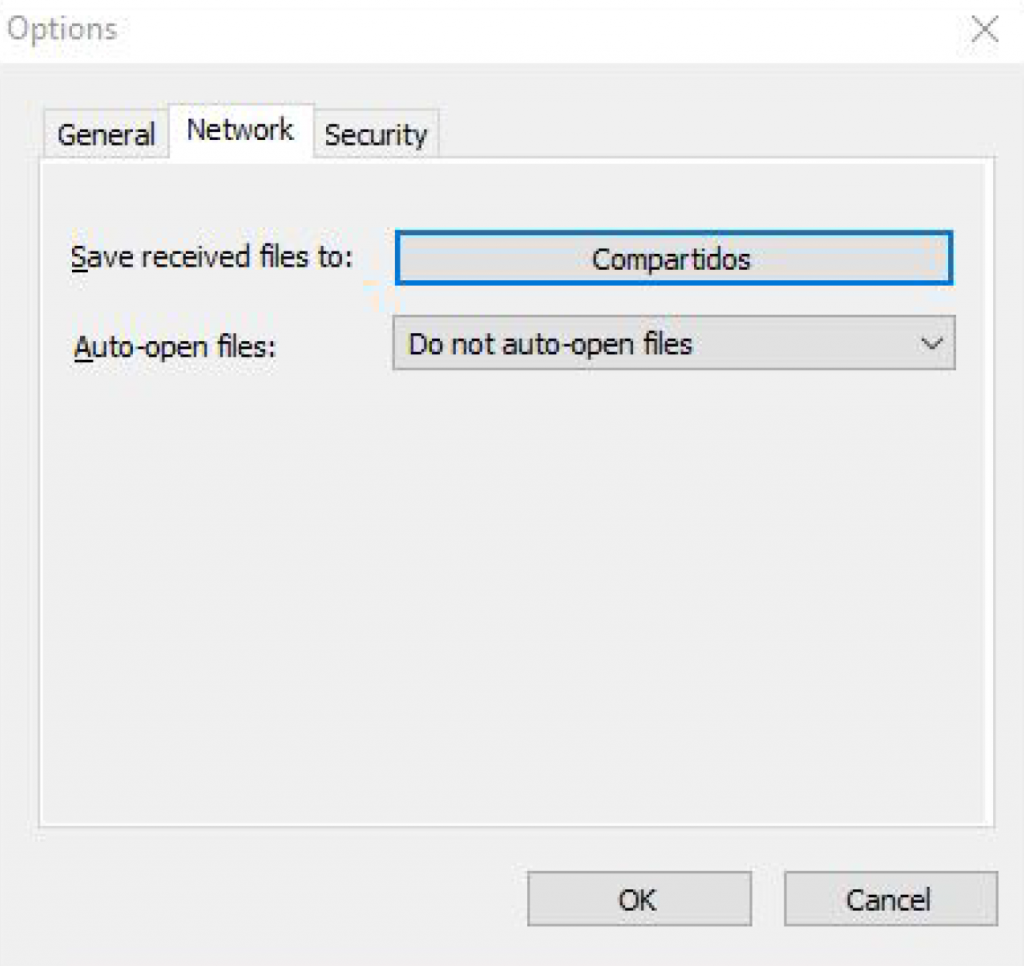Close the Options dialog with the X
The height and width of the screenshot is (966, 1024).
tap(985, 29)
